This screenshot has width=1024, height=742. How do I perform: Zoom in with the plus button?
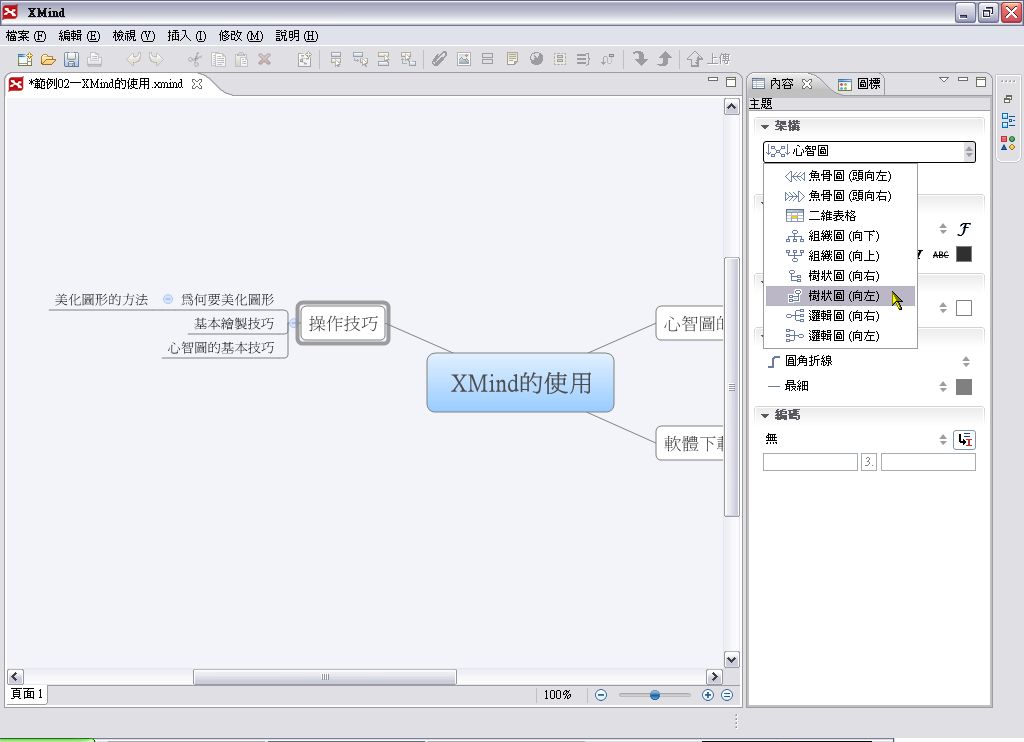707,695
